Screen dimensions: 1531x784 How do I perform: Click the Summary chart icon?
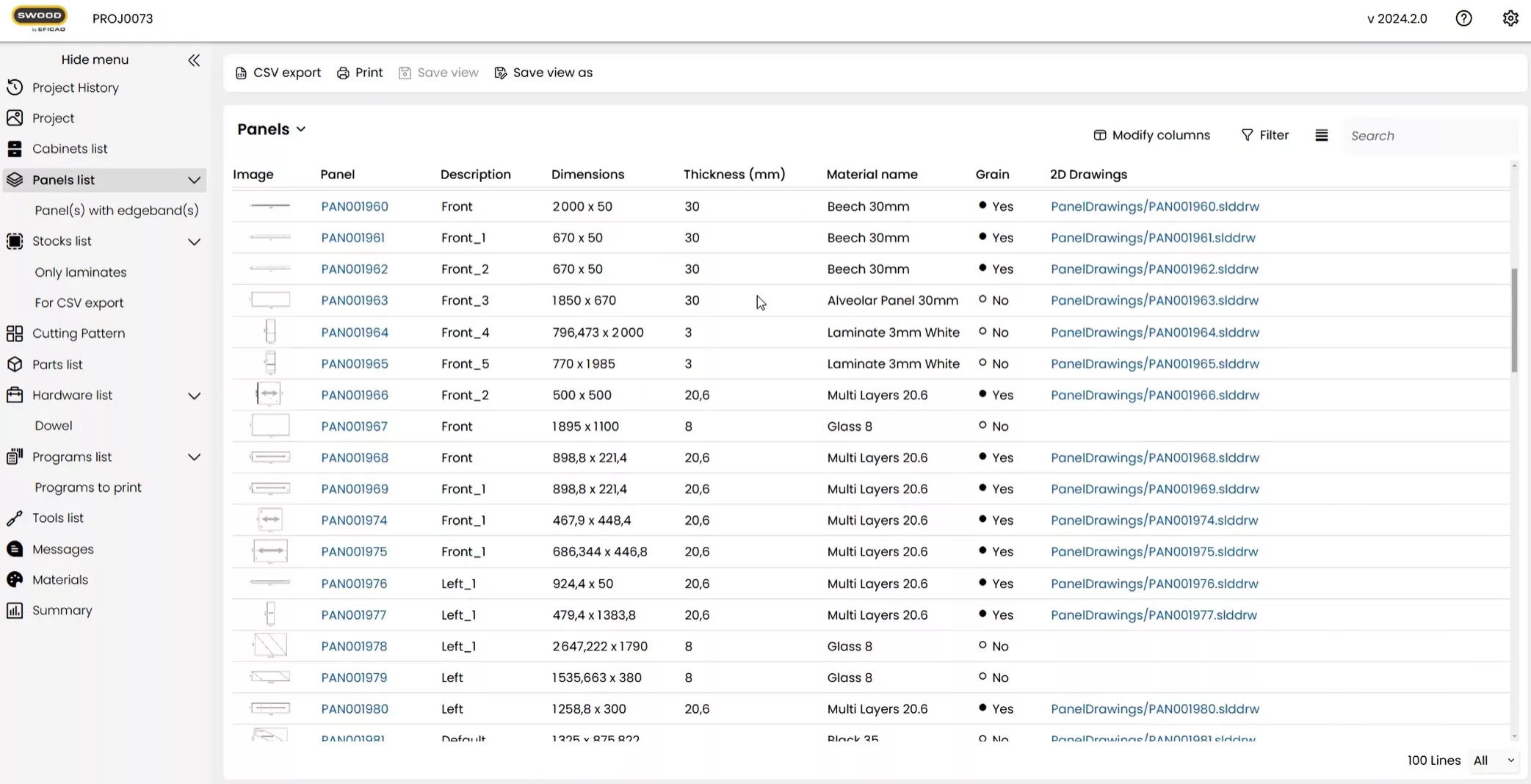(15, 611)
